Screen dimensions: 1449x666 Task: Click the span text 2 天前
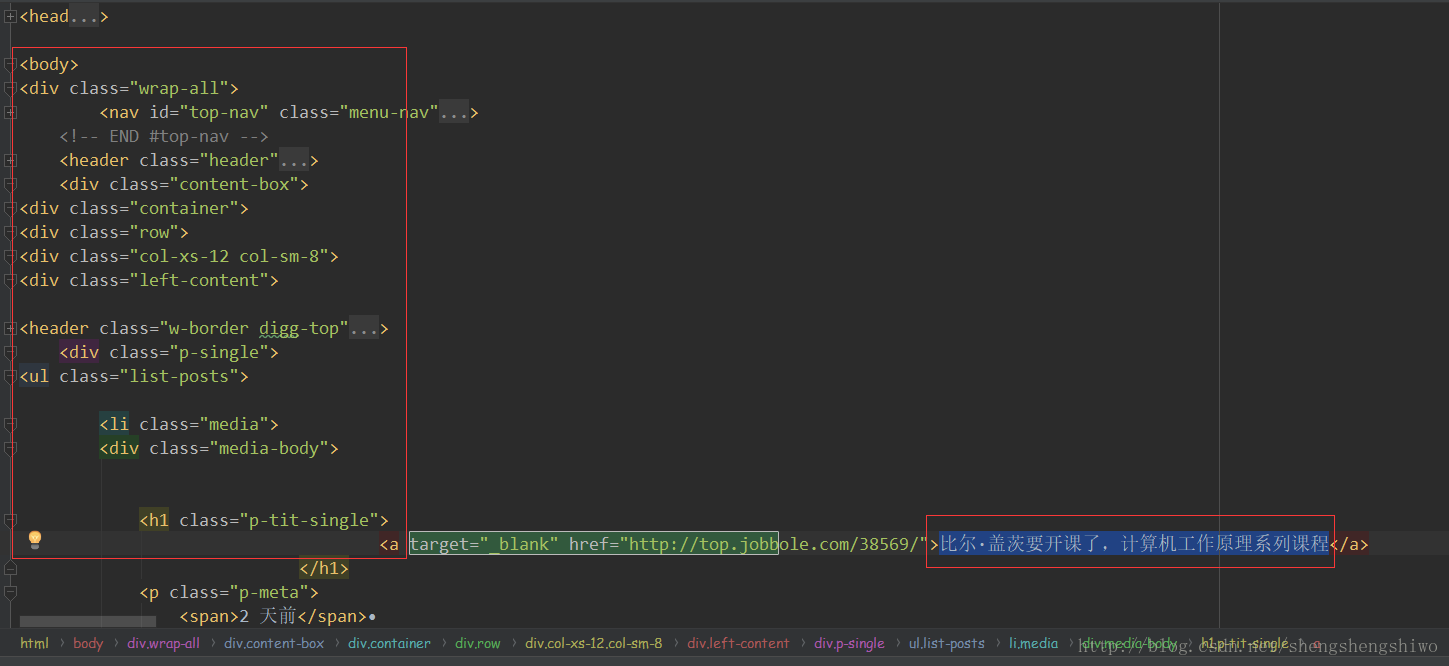click(x=269, y=616)
